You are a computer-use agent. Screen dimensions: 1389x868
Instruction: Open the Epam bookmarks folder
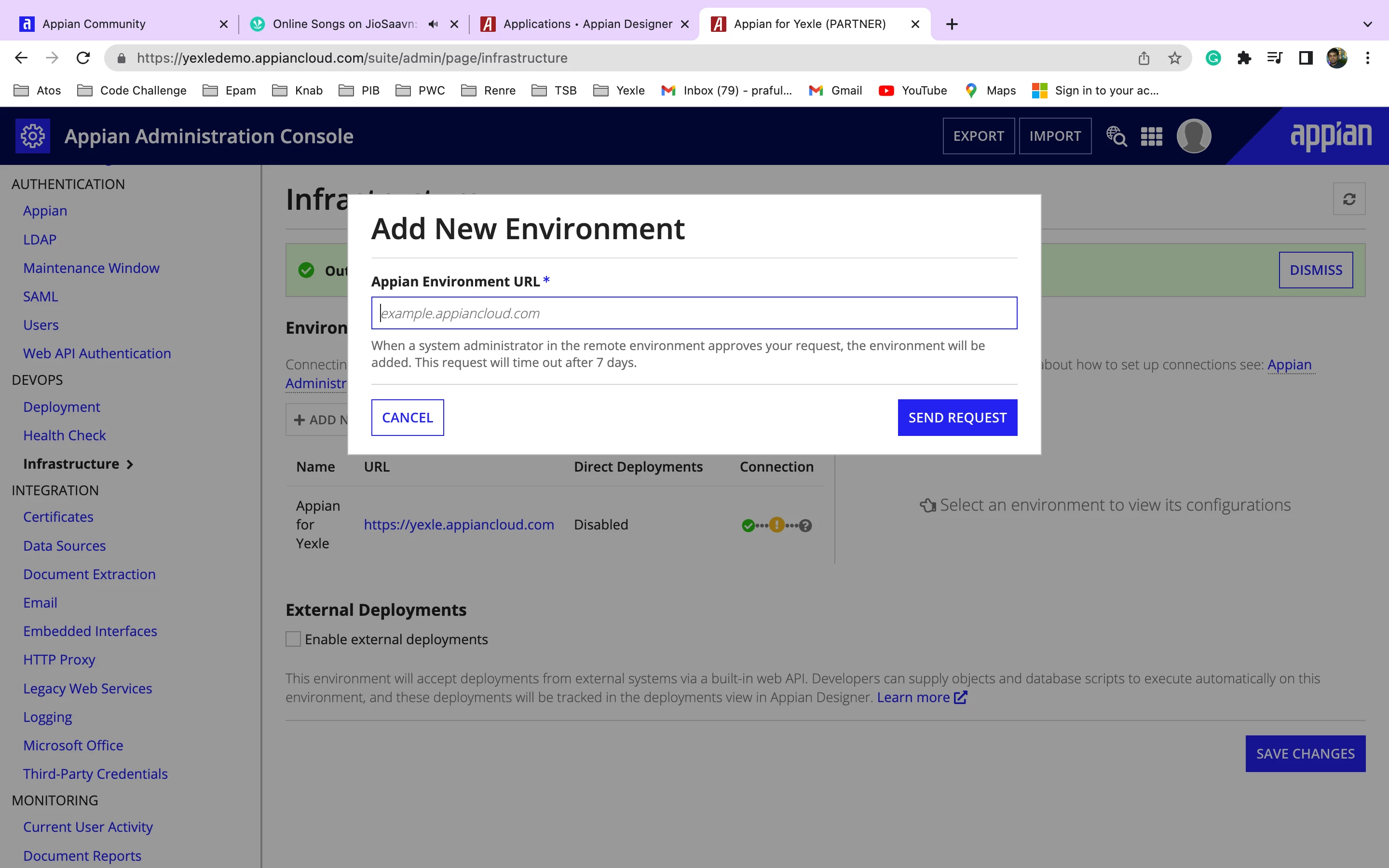[x=230, y=91]
